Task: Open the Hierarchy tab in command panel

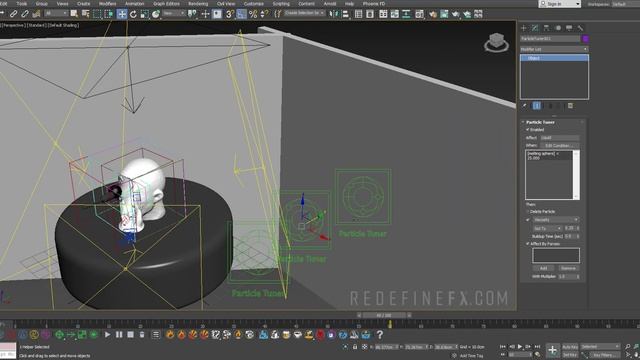Action: (x=546, y=28)
